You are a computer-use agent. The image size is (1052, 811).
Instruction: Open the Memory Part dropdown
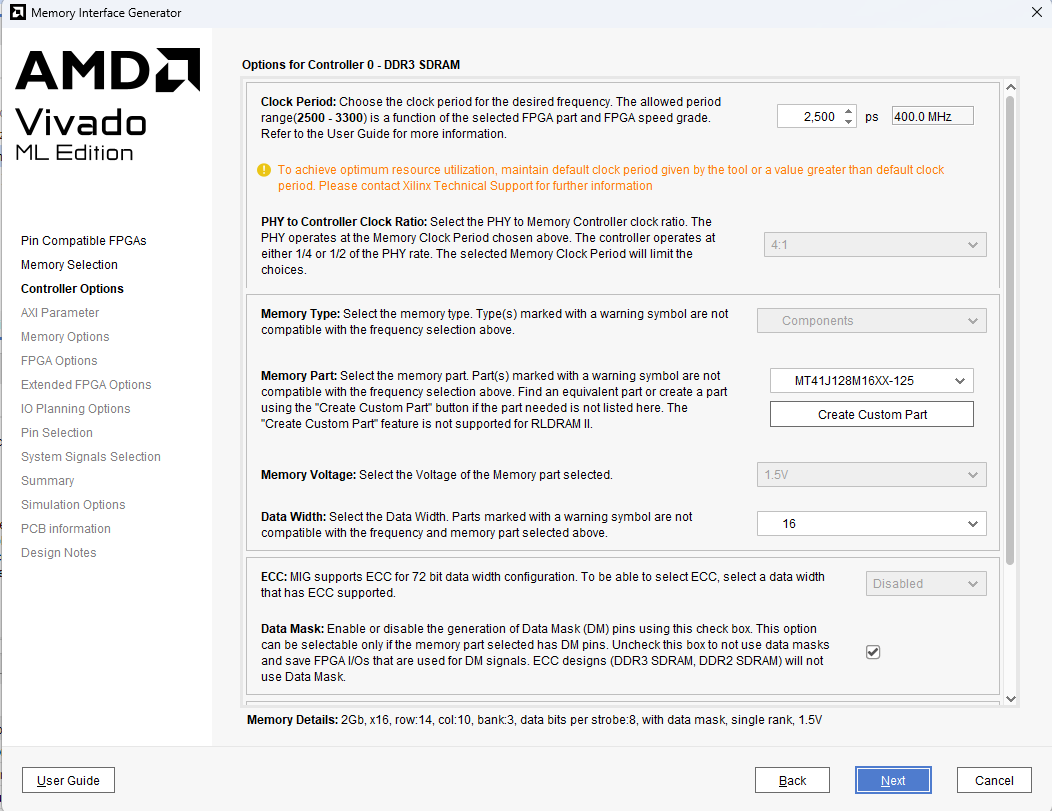point(871,381)
